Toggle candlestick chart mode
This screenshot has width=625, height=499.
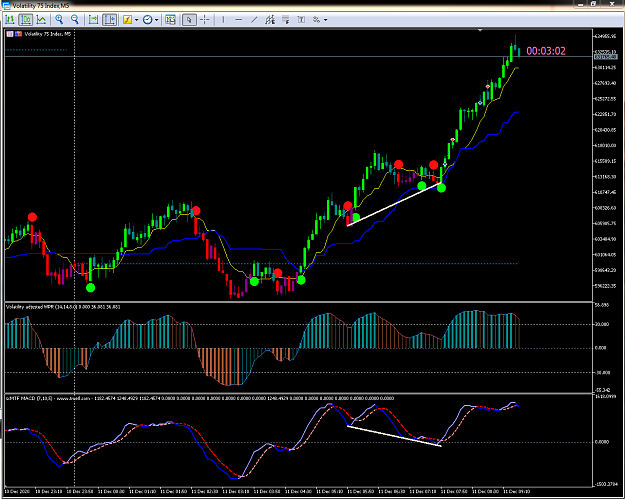coord(26,20)
